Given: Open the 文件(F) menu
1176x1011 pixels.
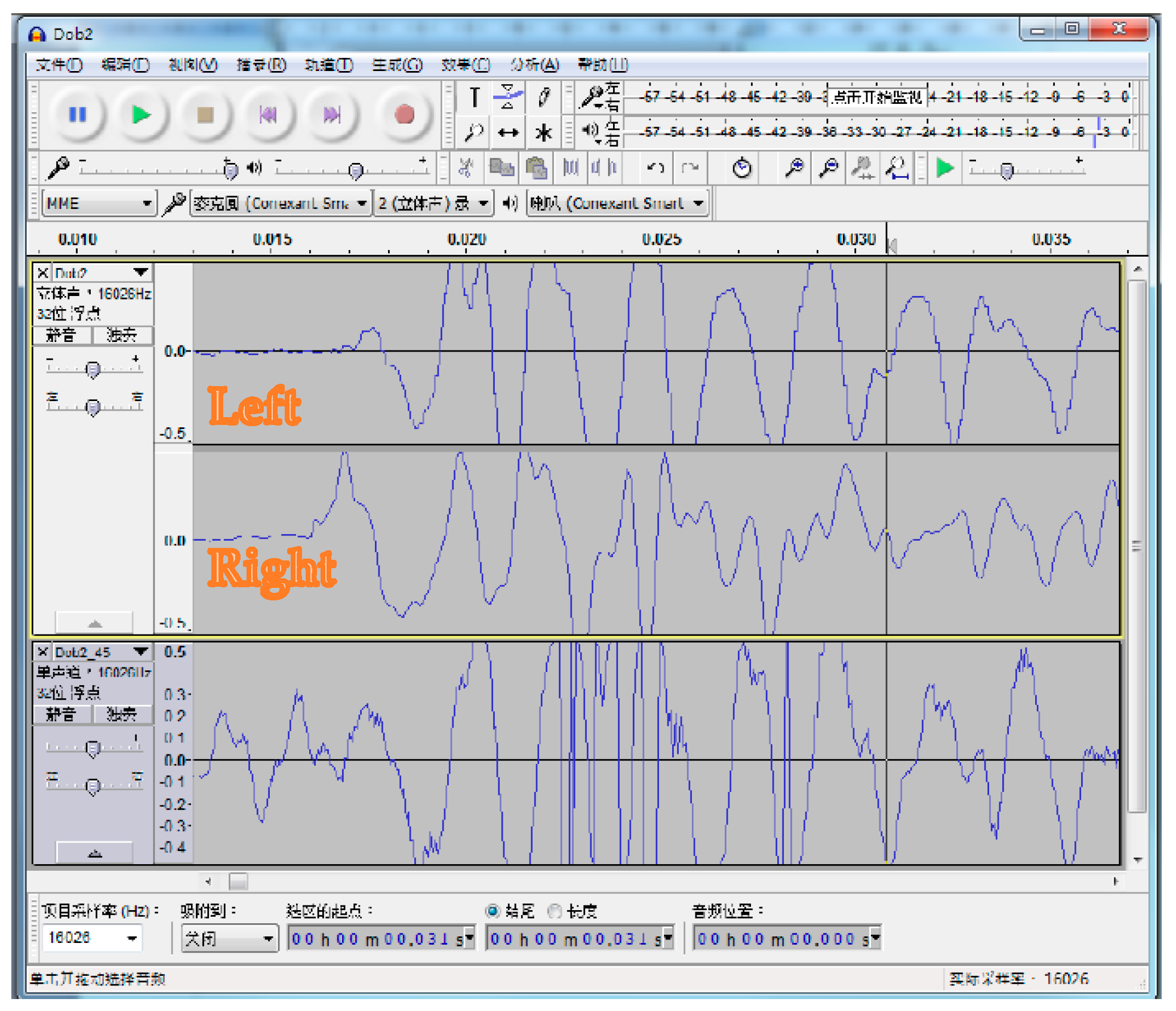Looking at the screenshot, I should (x=59, y=64).
